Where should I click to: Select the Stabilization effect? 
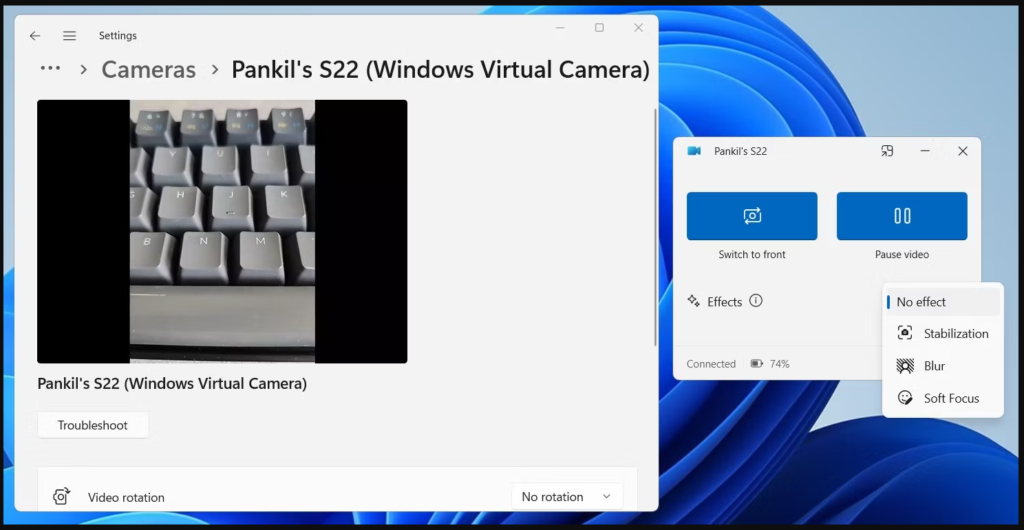(943, 334)
